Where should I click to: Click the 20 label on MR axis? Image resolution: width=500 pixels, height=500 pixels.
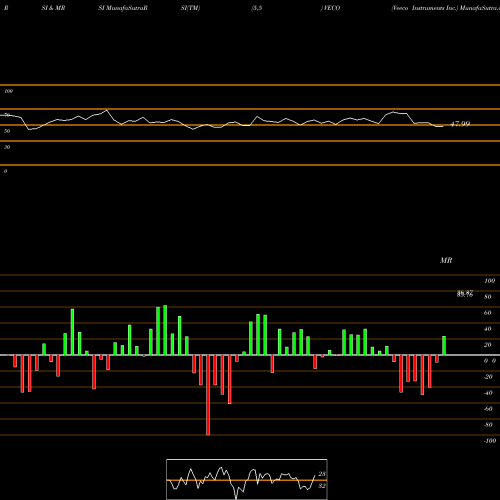pos(488,345)
